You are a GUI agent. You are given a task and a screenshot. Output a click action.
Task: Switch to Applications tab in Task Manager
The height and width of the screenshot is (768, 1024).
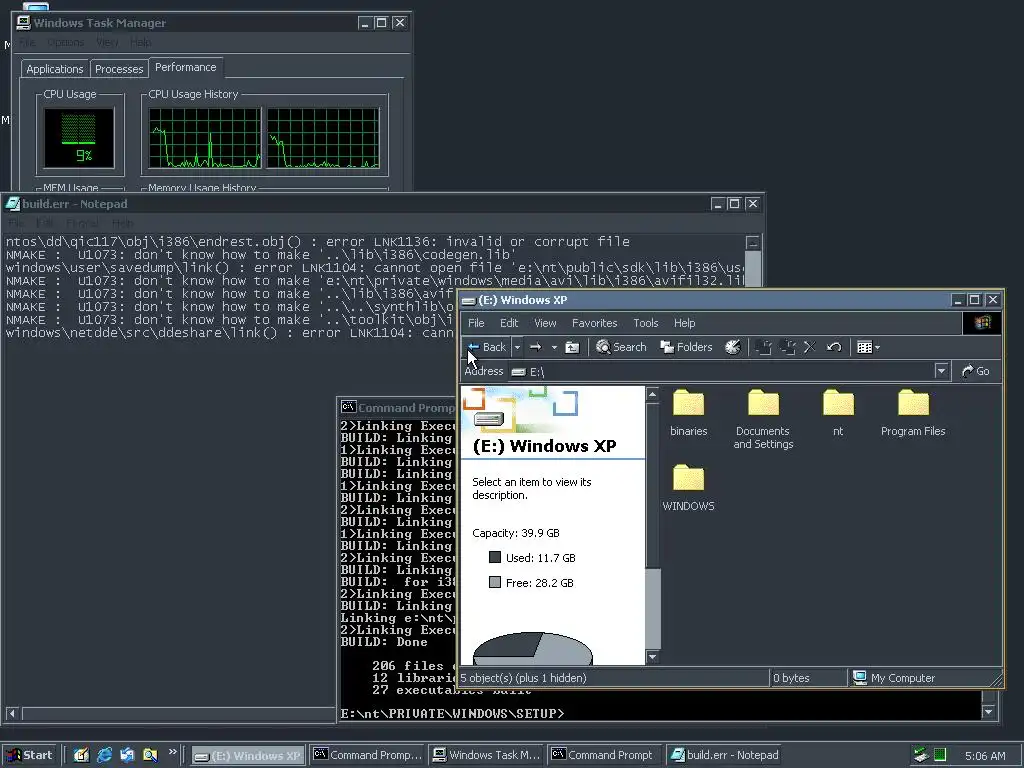pos(55,69)
